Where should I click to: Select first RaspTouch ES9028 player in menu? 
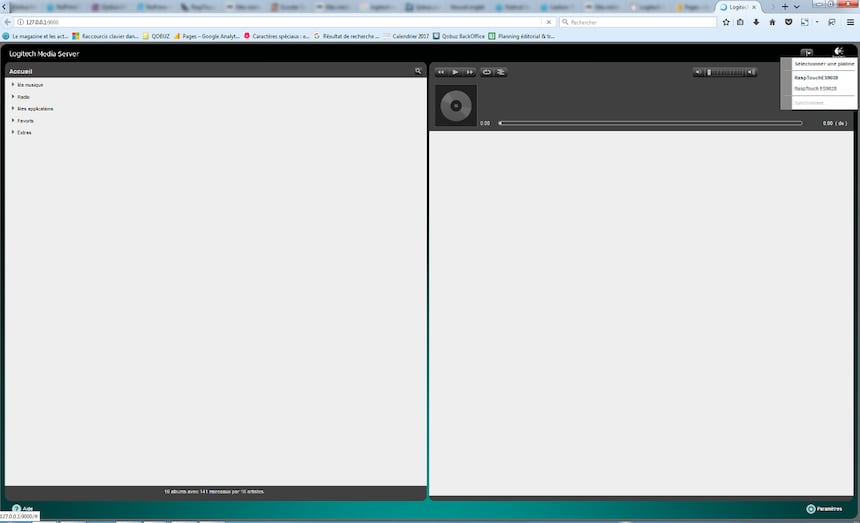[816, 78]
